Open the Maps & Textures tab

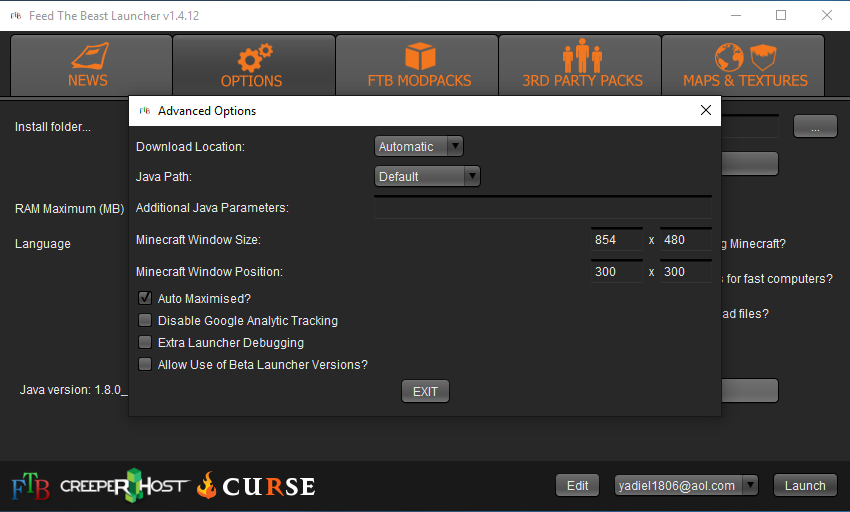(743, 66)
